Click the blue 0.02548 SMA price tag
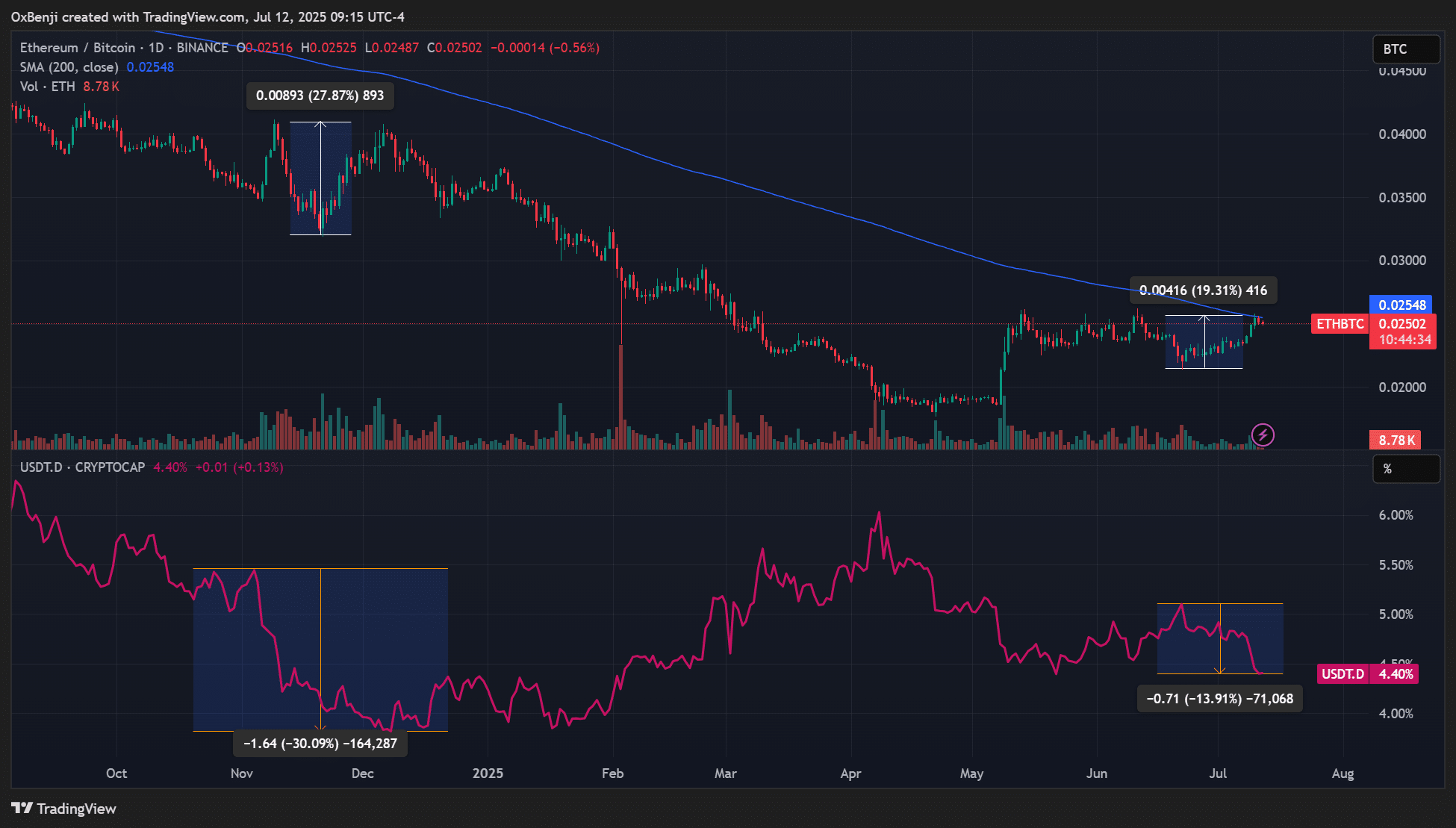This screenshot has height=828, width=1456. [x=1401, y=305]
